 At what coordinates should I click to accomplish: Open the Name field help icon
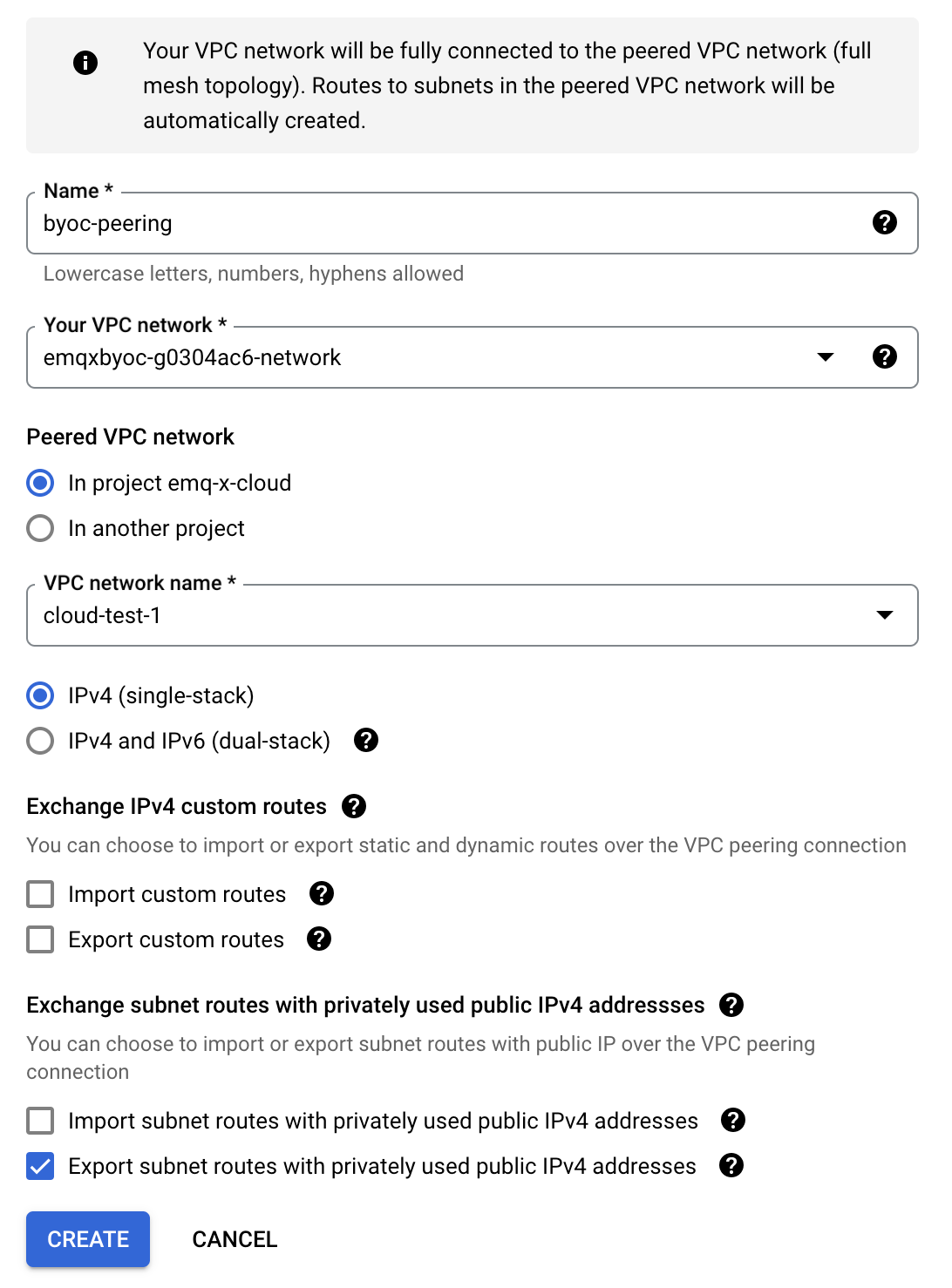click(885, 223)
